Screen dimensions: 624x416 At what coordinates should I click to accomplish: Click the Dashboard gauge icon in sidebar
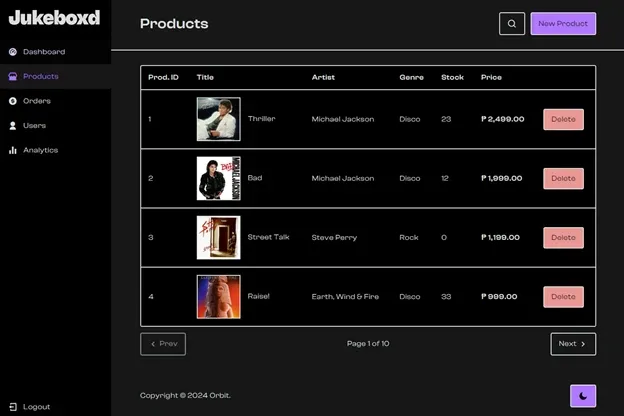[x=13, y=52]
